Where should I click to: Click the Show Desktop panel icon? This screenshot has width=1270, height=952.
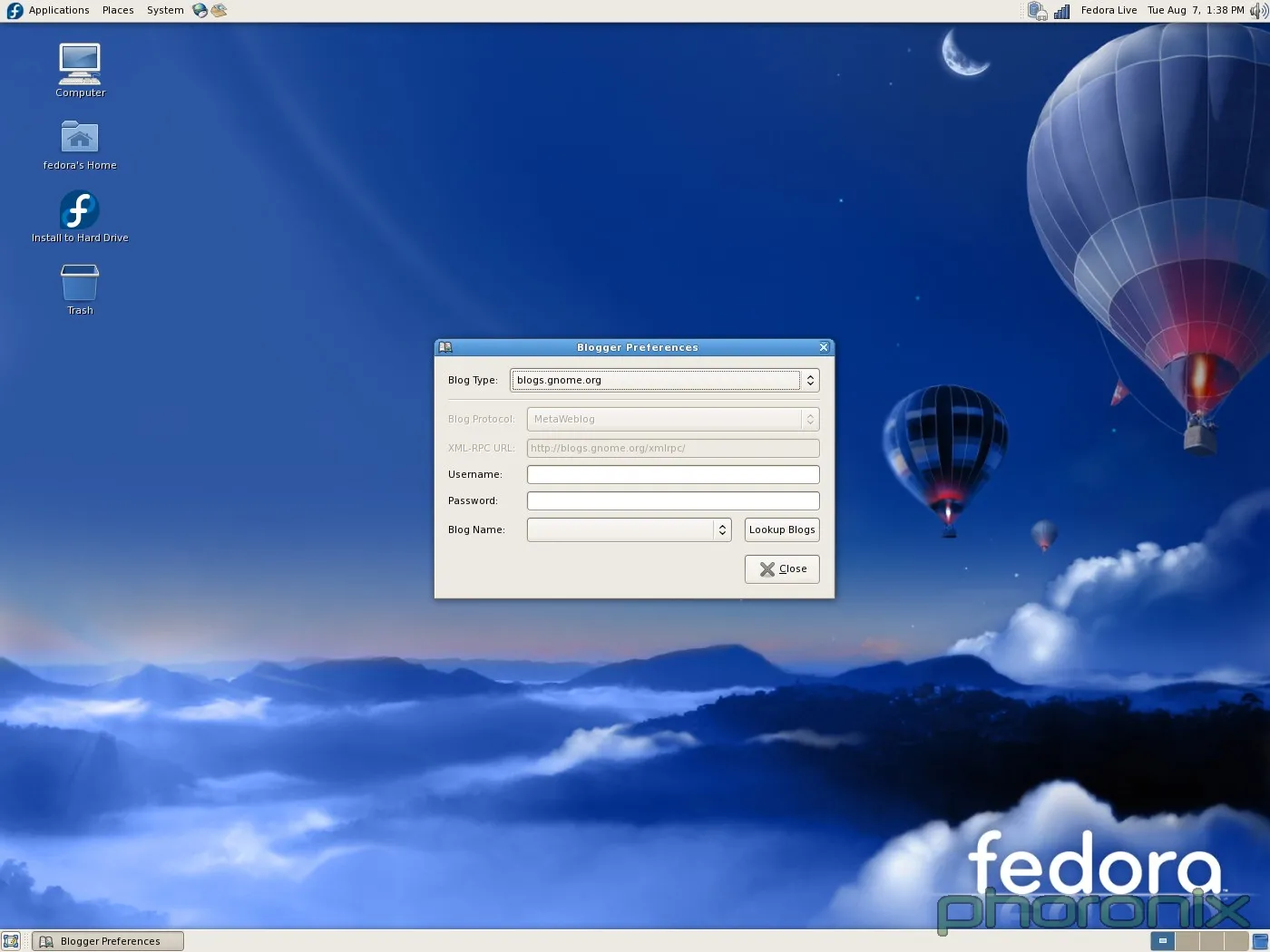point(11,941)
